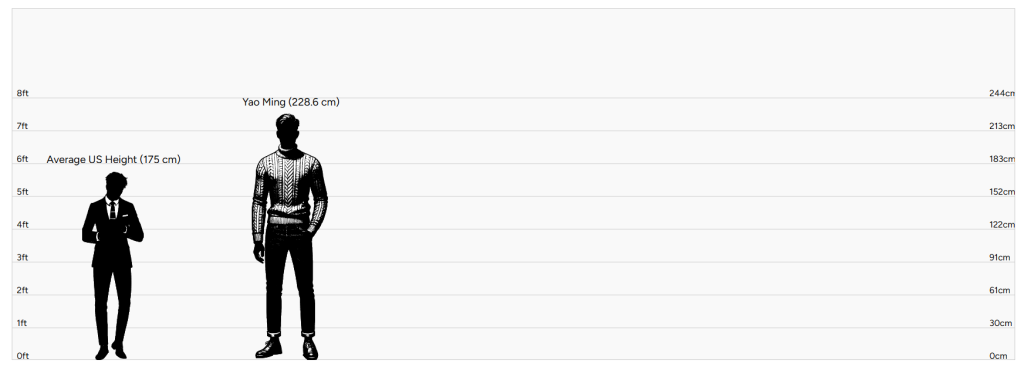The height and width of the screenshot is (370, 1024).
Task: Click the 244cm scale label
Action: (1002, 93)
